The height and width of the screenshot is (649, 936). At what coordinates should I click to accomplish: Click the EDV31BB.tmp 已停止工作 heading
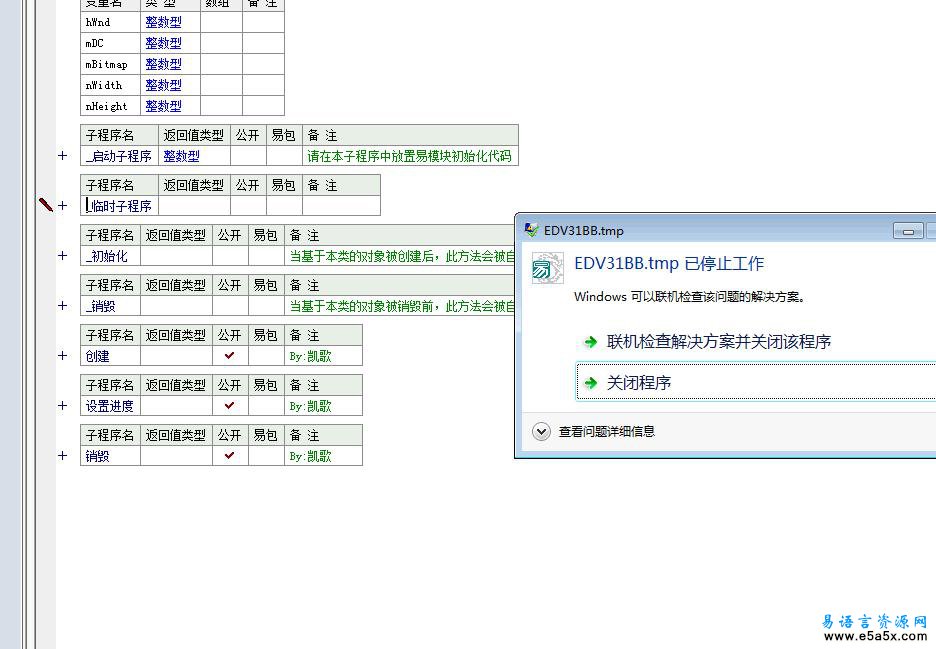(669, 263)
